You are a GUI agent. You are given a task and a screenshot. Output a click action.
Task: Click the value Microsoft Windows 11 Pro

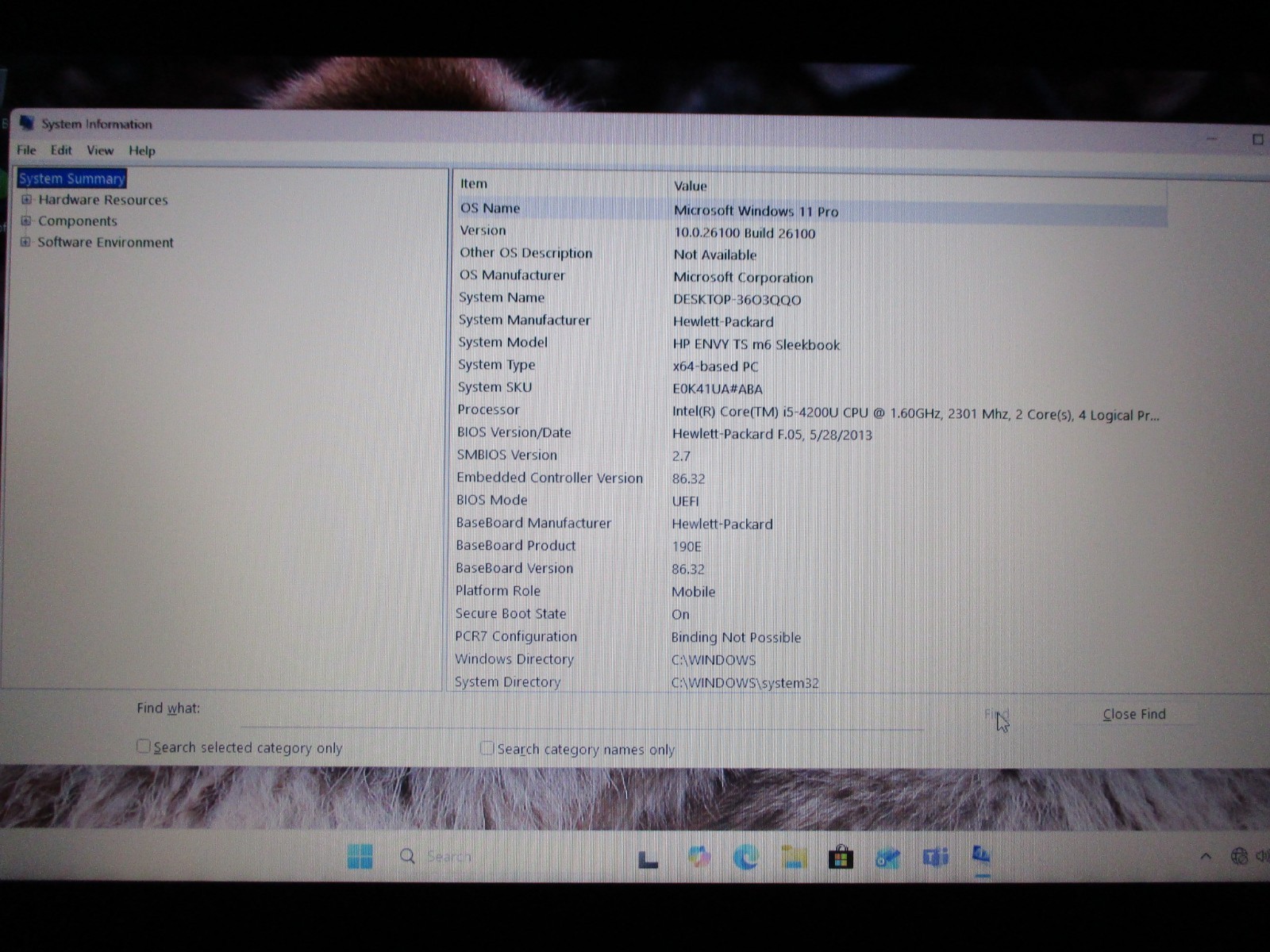[756, 211]
